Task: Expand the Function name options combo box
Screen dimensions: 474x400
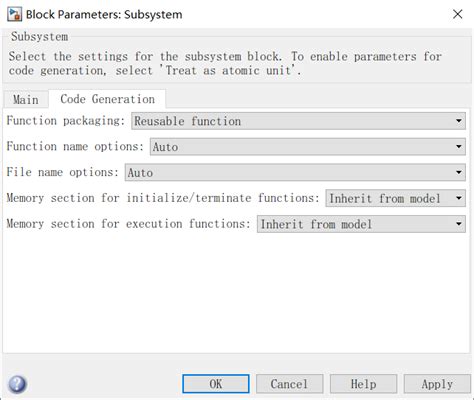Action: click(x=308, y=147)
